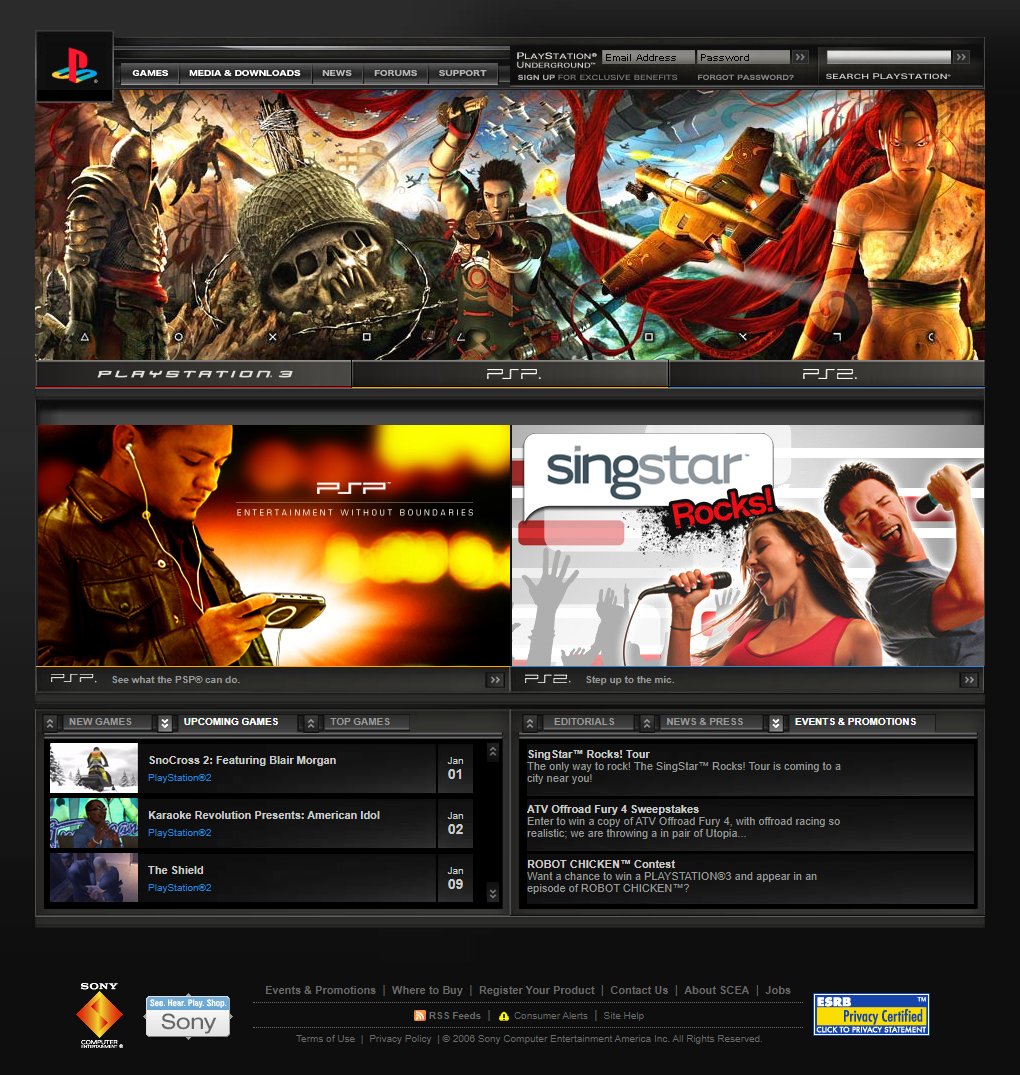Open Karaoke Revolution Presents: American Idol title

(x=264, y=815)
